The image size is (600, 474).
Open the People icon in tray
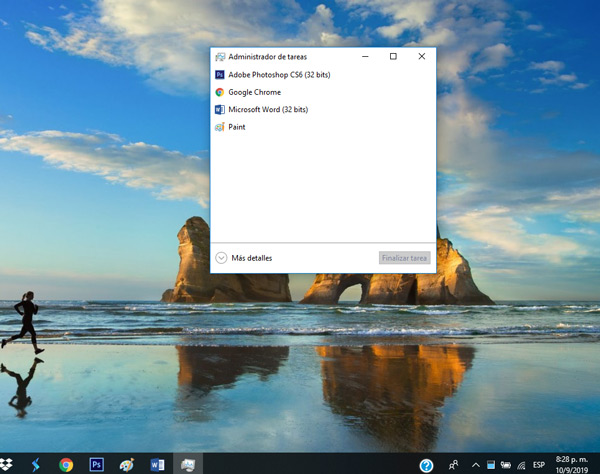click(453, 465)
